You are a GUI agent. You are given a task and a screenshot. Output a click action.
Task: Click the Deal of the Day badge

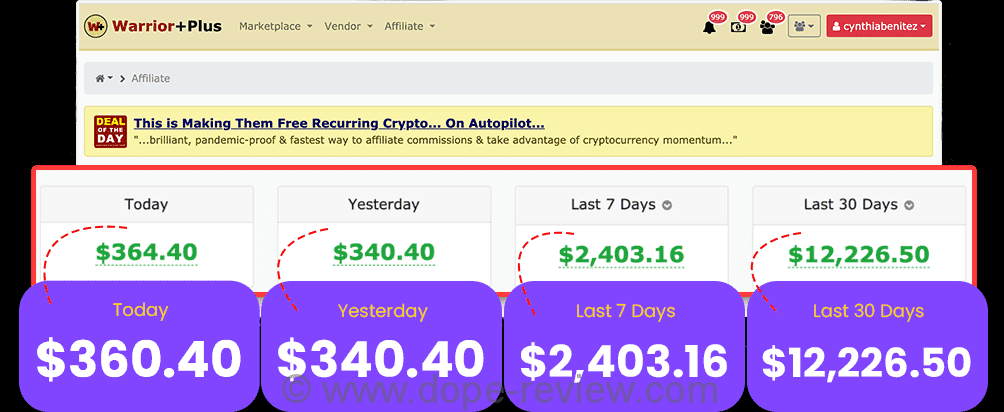[110, 132]
